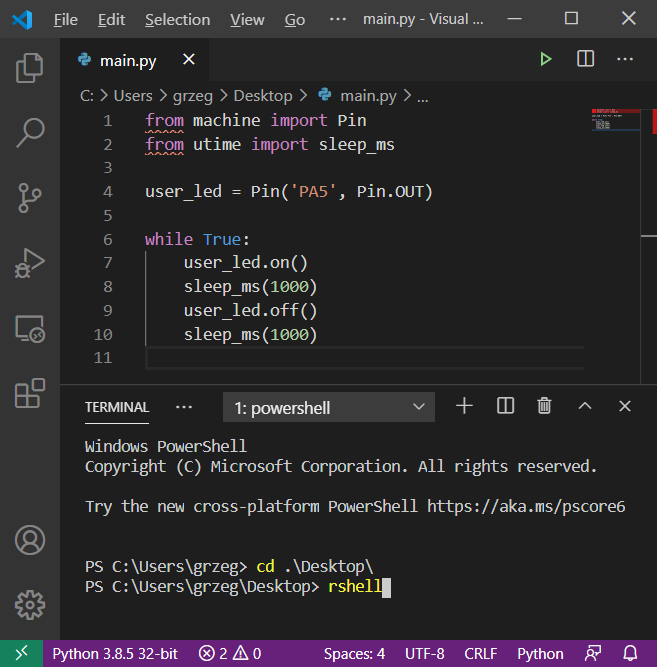The width and height of the screenshot is (657, 667).
Task: Click the C: breadcrumb segment
Action: point(86,96)
